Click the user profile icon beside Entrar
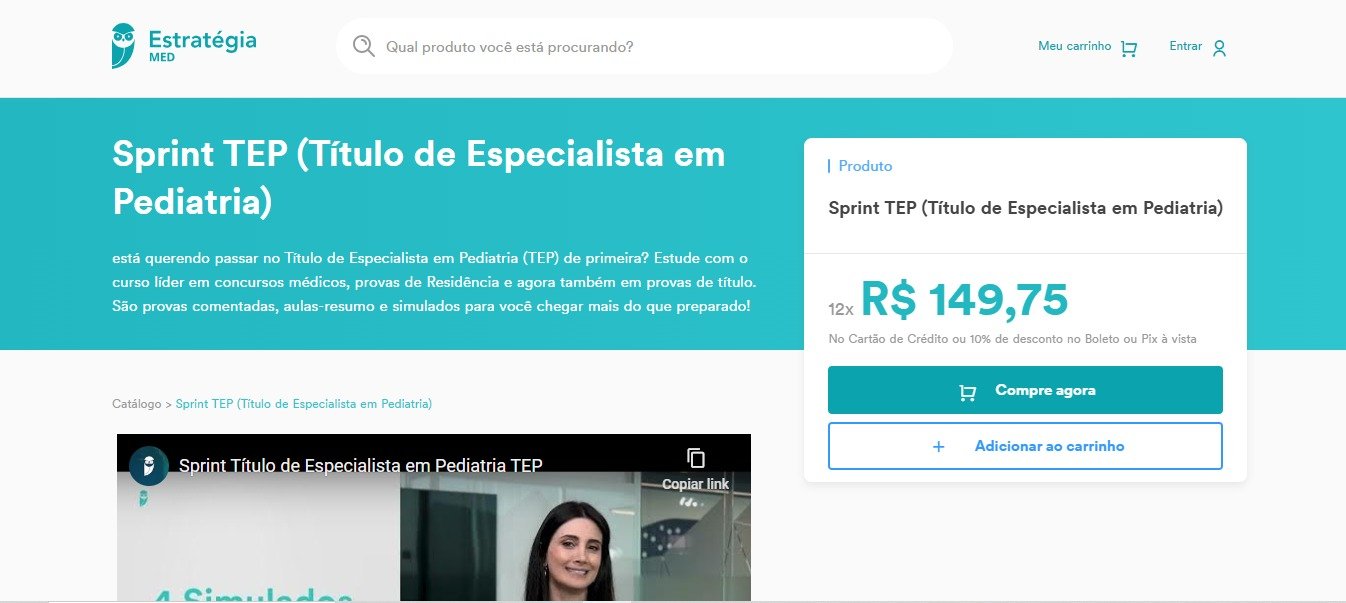1346x603 pixels. 1219,48
